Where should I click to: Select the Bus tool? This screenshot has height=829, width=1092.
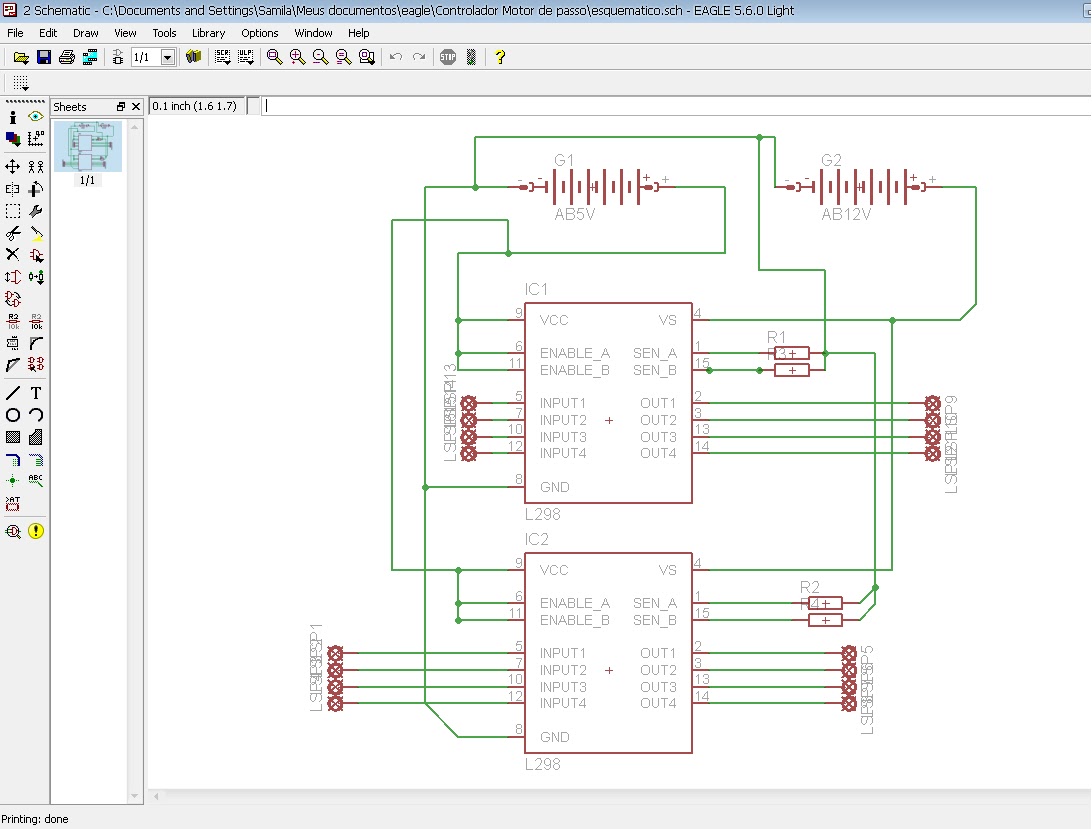point(13,460)
